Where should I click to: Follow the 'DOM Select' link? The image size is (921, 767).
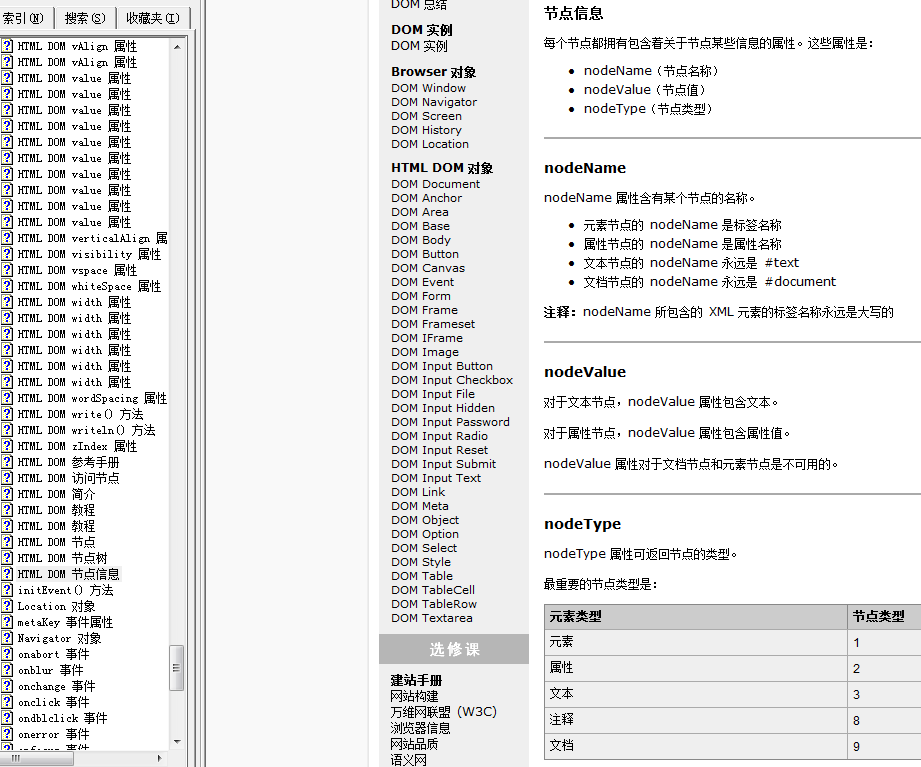424,549
